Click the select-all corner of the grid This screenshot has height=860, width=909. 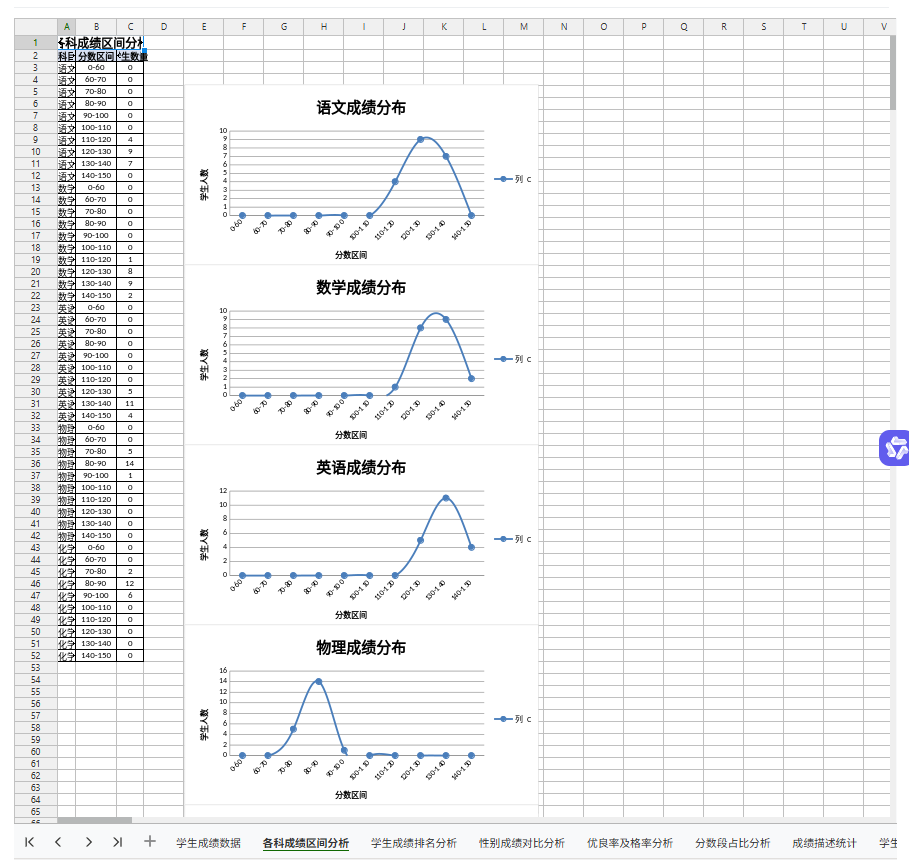tap(36, 26)
